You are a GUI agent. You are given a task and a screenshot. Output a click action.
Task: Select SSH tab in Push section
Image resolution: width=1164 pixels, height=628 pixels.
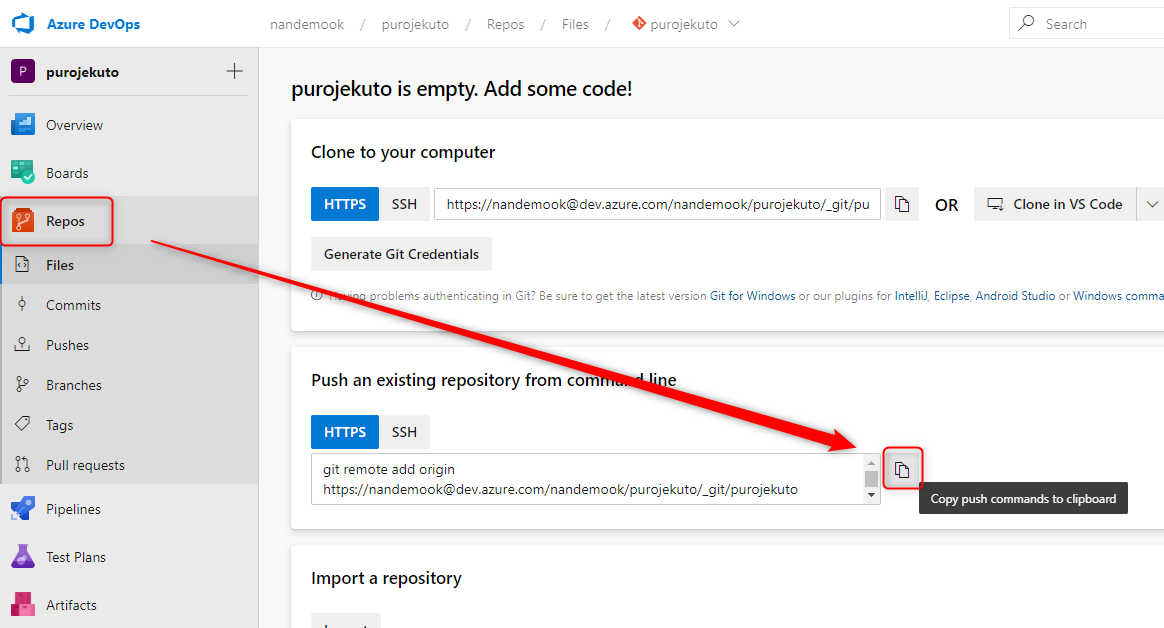point(404,432)
